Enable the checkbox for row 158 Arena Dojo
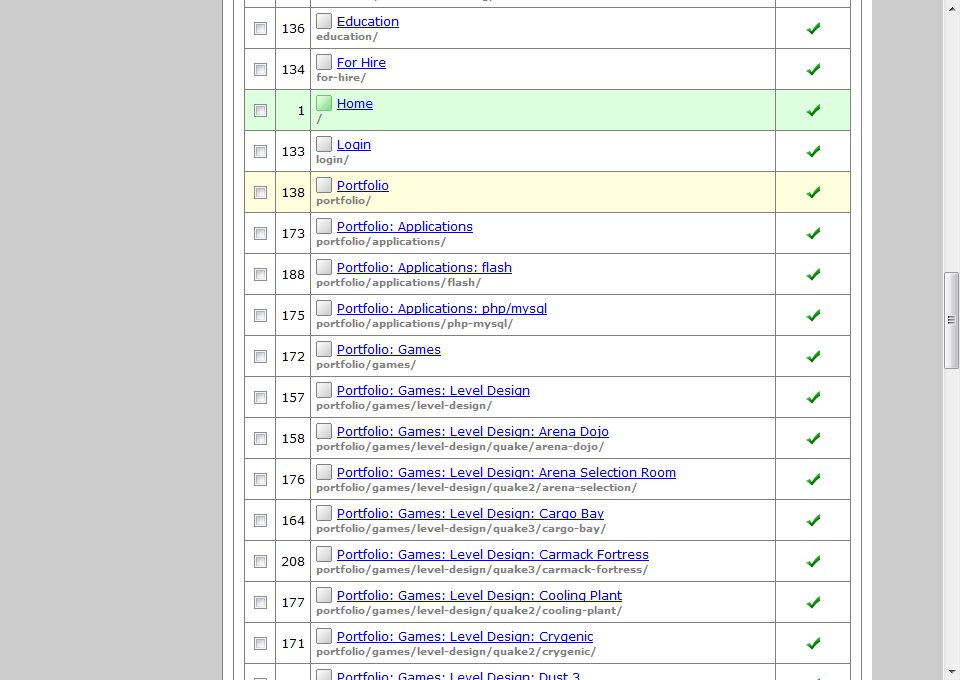960x680 pixels. [261, 439]
